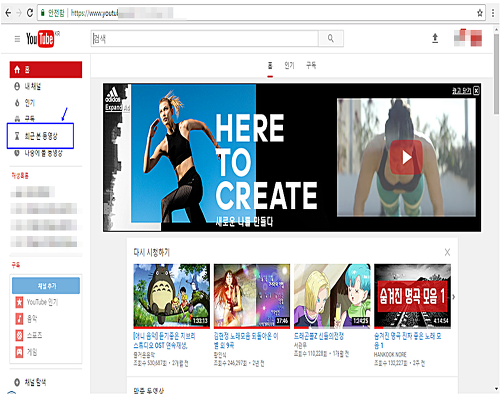Screen dimensions: 500x398
Task: Open the Chrome three-dot menu
Action: pyautogui.click(x=493, y=13)
